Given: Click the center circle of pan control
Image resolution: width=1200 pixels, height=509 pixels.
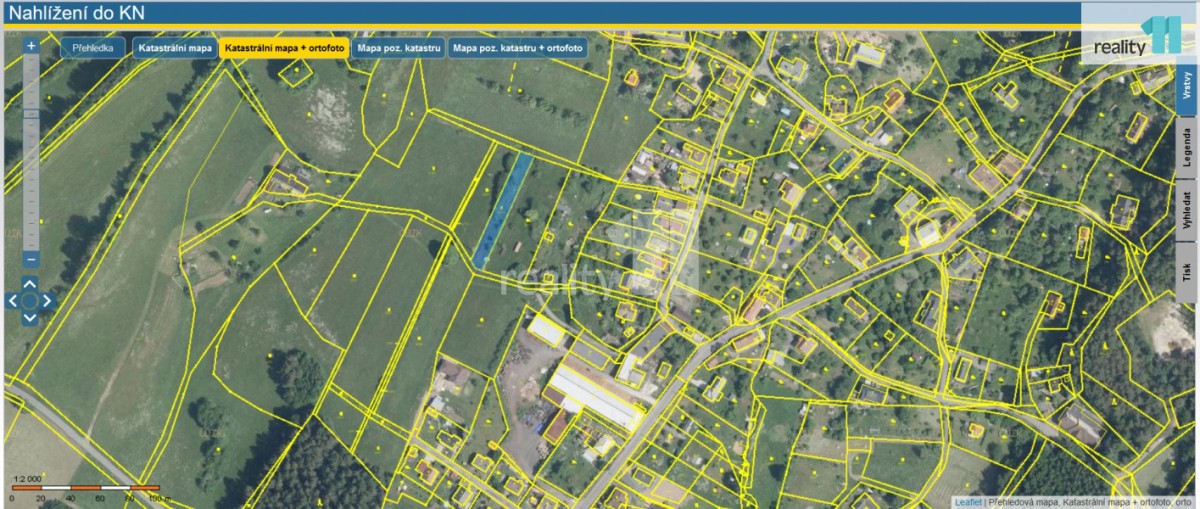Looking at the screenshot, I should [x=30, y=300].
